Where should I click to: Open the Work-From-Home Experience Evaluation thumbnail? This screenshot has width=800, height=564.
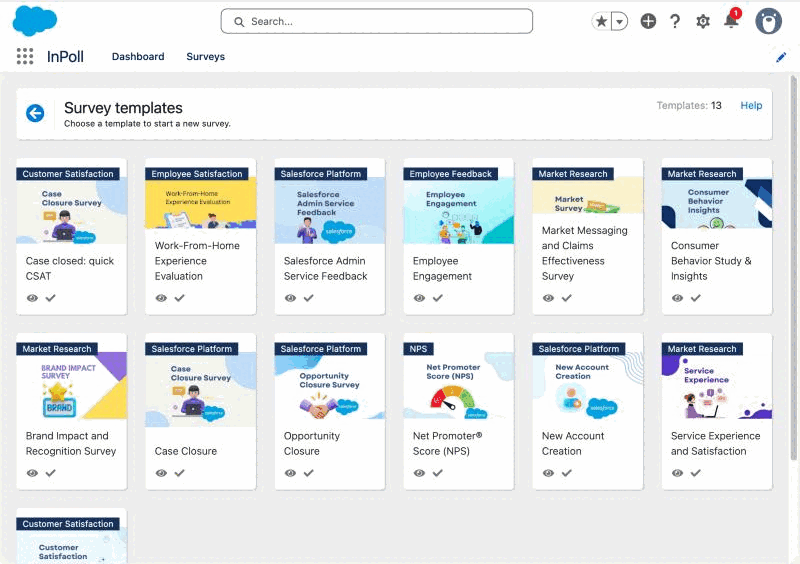[201, 204]
